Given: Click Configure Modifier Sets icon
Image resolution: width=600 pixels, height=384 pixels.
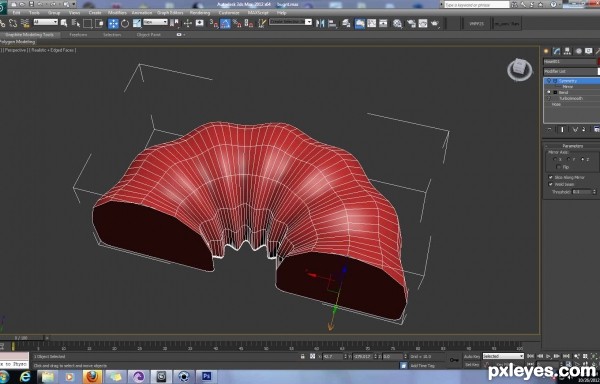Looking at the screenshot, I should [x=596, y=130].
